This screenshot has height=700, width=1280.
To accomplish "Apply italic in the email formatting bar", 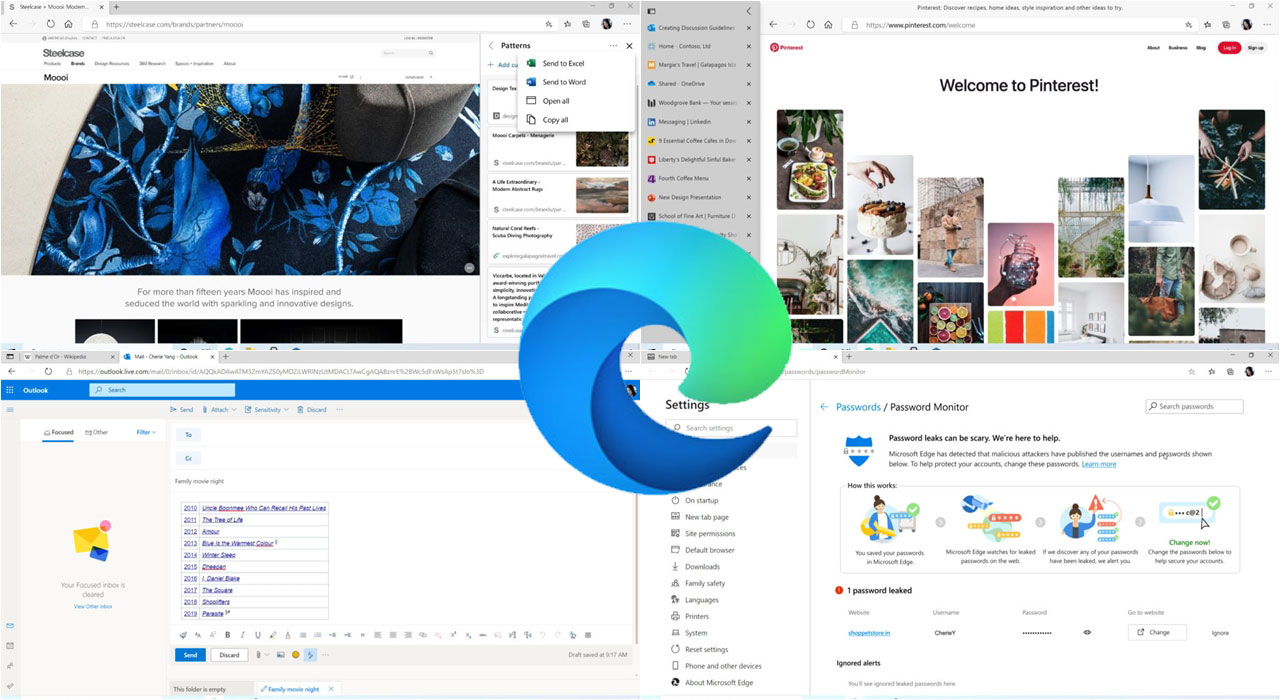I will point(242,634).
